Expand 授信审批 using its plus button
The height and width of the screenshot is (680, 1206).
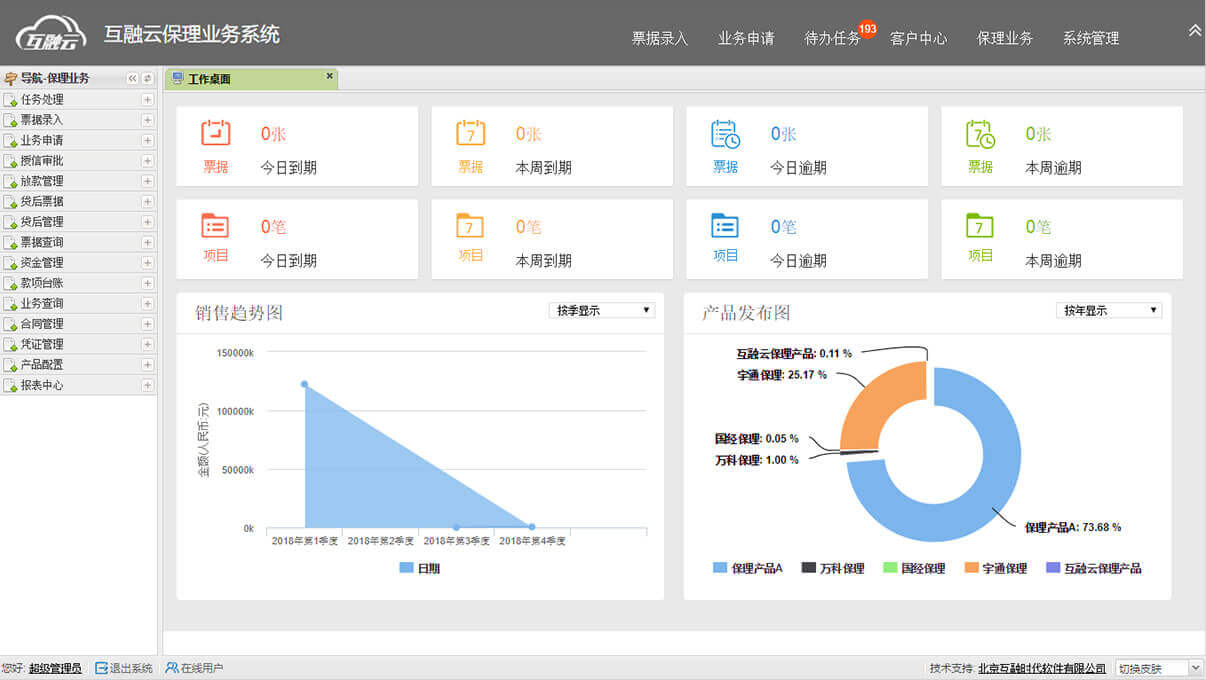point(147,161)
